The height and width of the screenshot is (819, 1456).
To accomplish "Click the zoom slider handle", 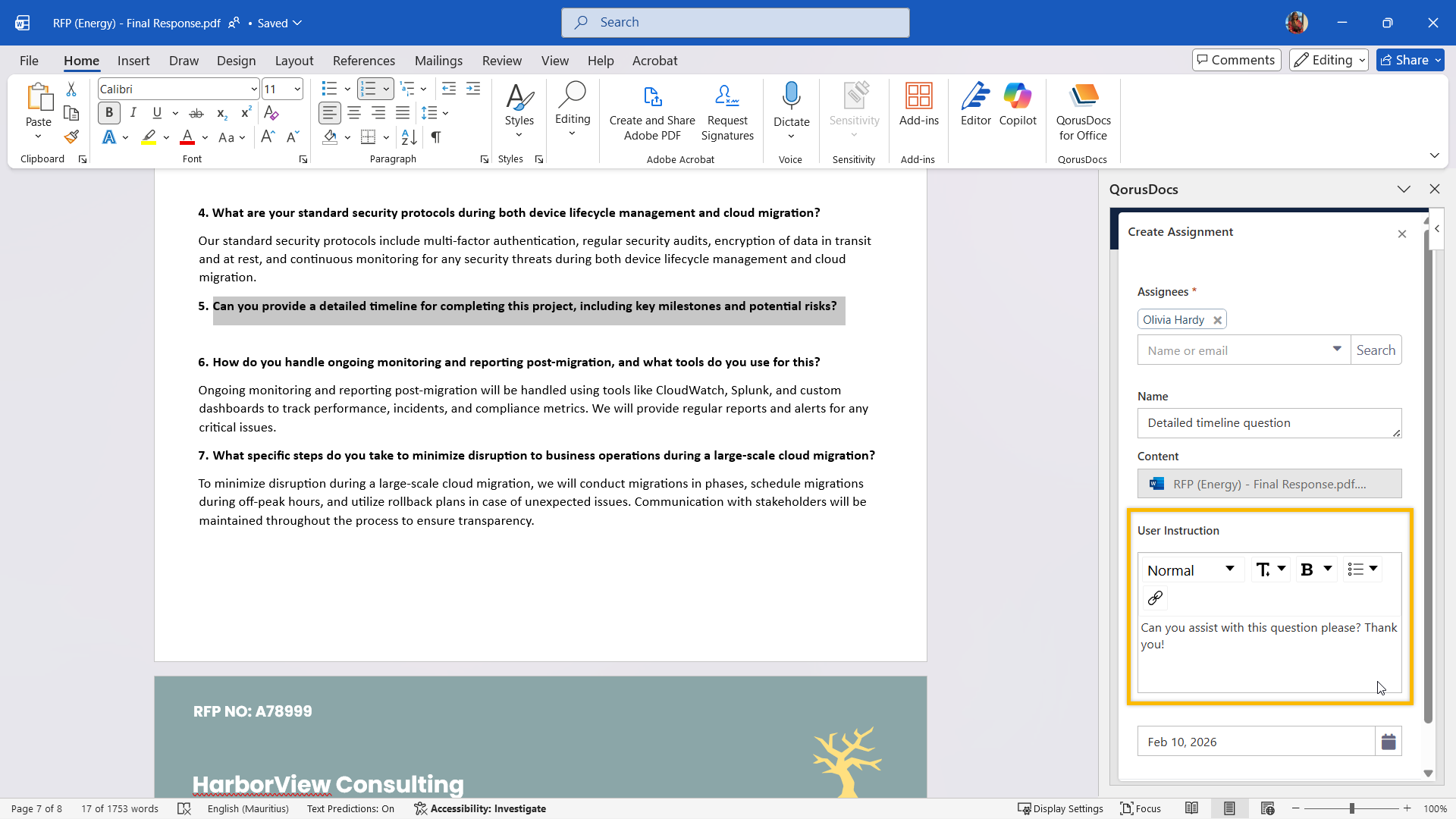I will (x=1351, y=808).
